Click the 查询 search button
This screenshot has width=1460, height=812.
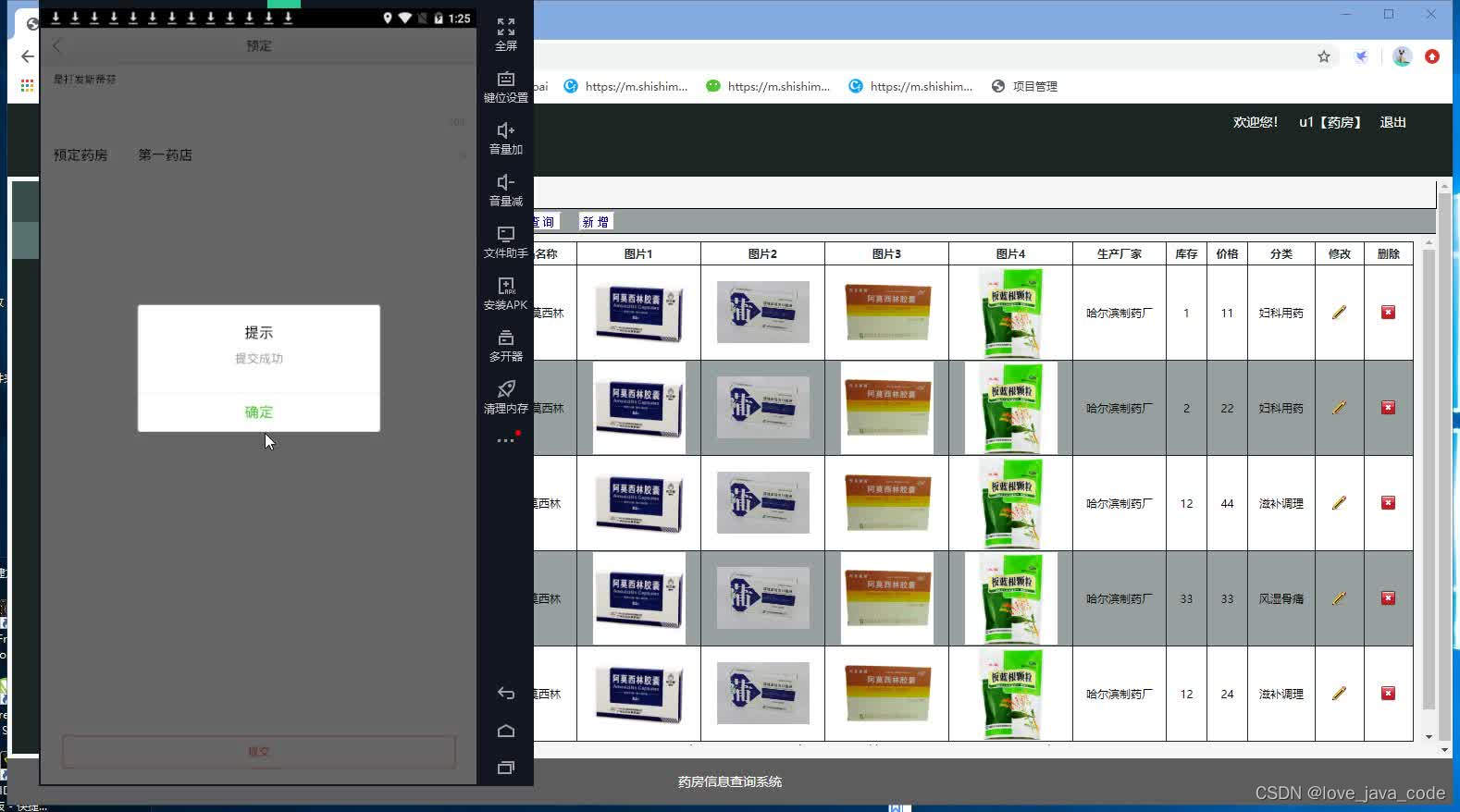546,222
